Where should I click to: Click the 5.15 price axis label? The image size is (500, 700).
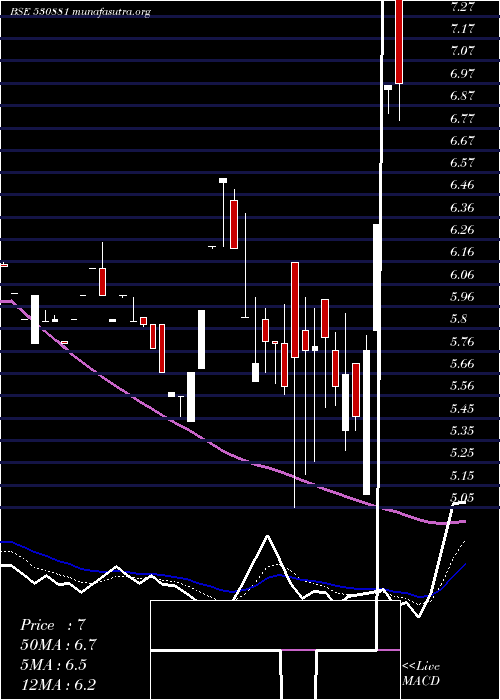(462, 475)
